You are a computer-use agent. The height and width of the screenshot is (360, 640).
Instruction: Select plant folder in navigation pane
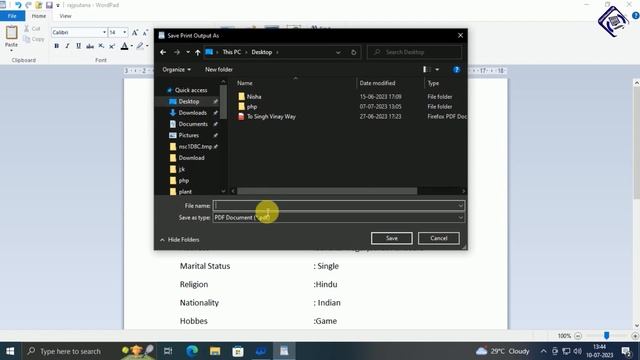point(184,191)
